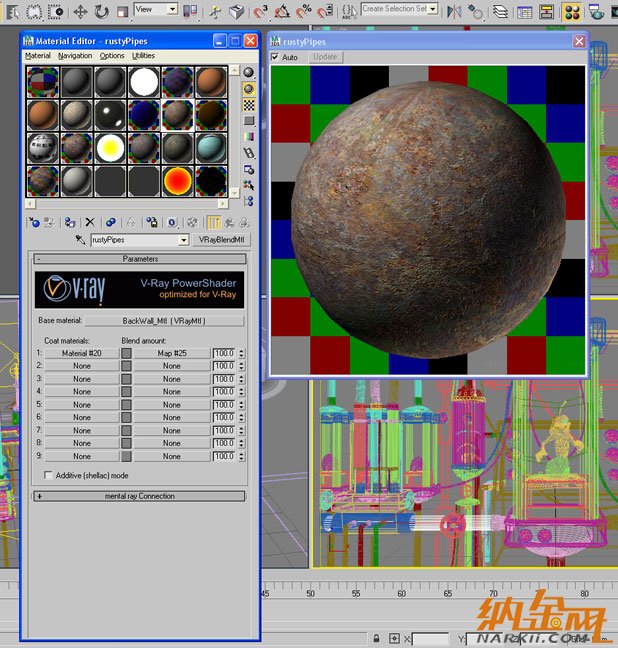
Task: Adjust coat 9 blend amount spinner
Action: point(242,456)
